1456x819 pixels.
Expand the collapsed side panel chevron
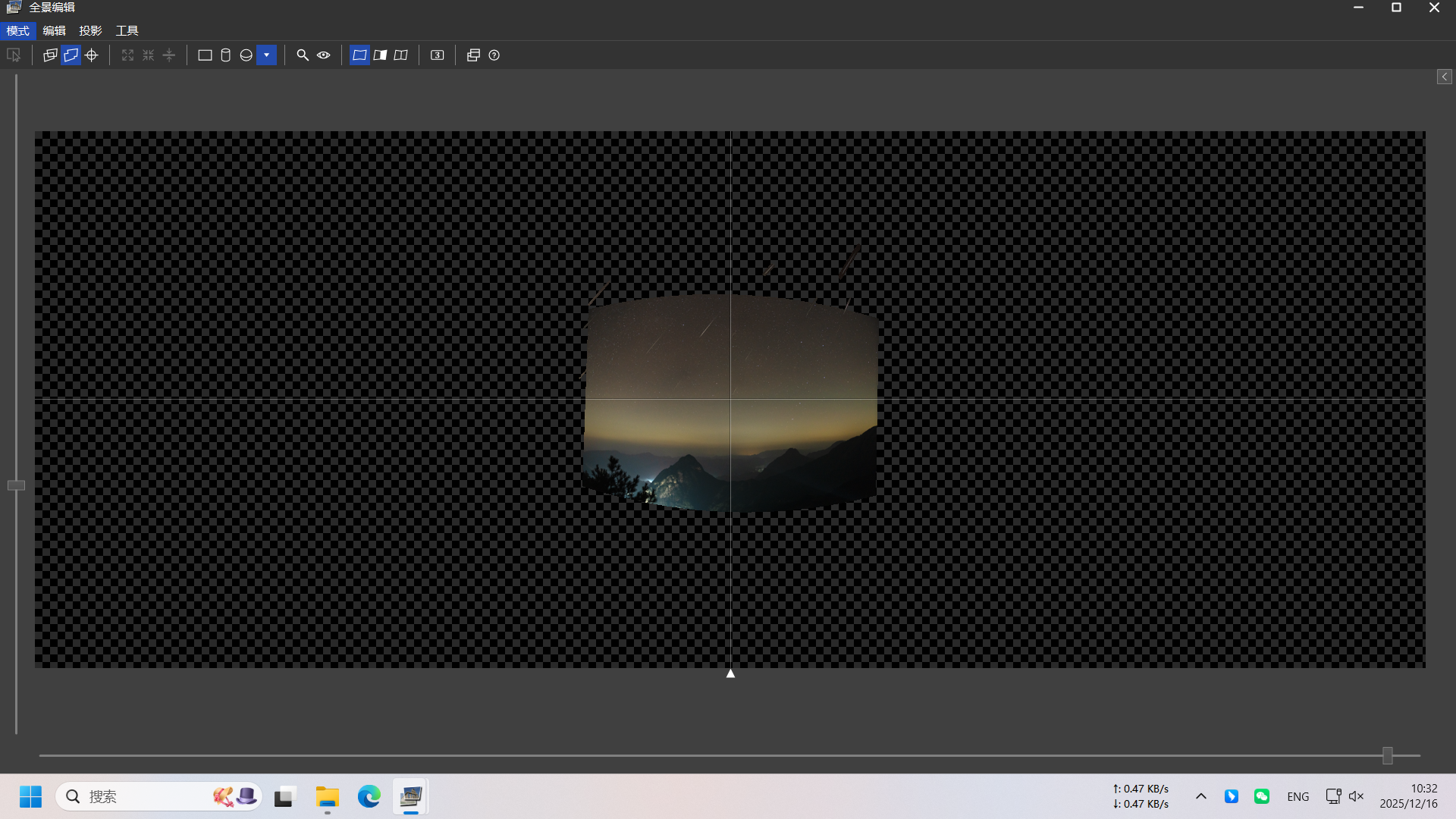[1445, 77]
